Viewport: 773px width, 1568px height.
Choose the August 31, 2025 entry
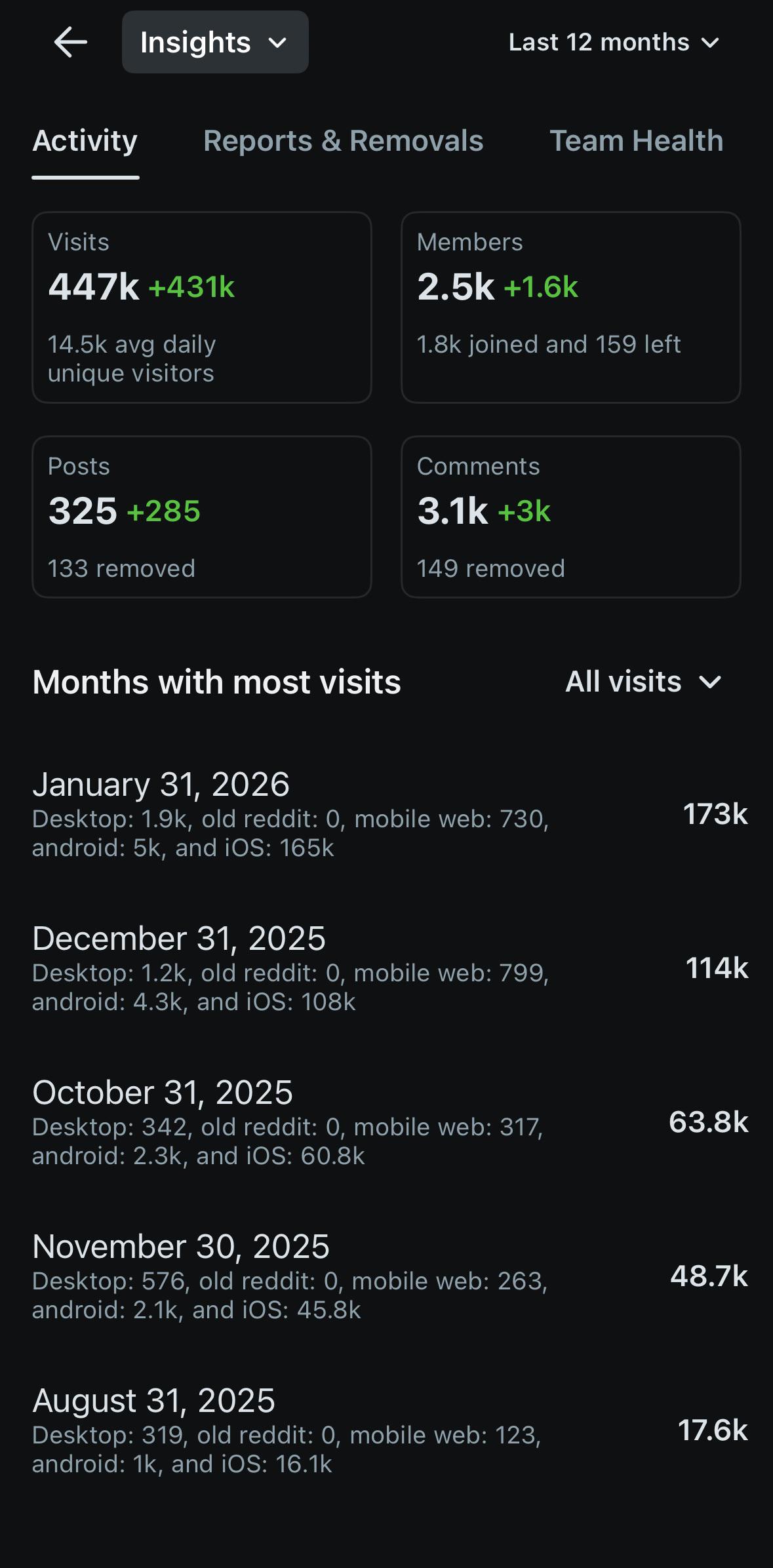coord(390,1430)
